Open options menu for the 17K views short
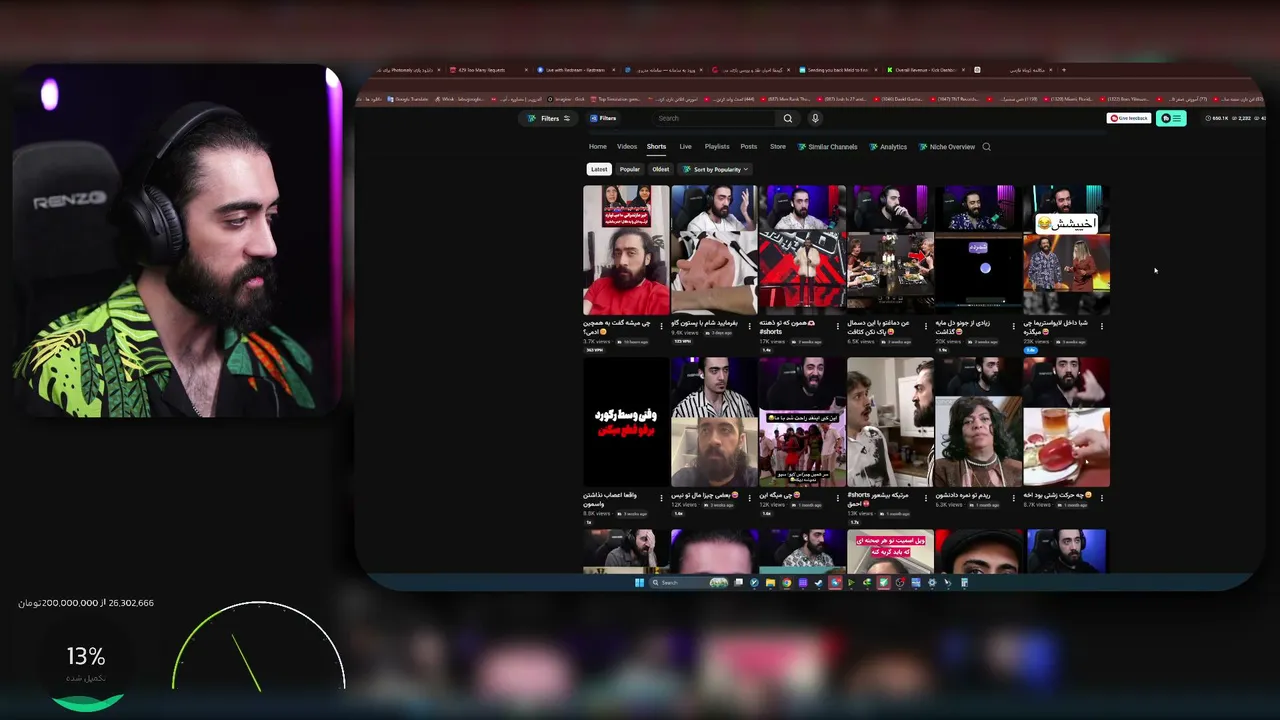The height and width of the screenshot is (720, 1280). click(x=837, y=326)
